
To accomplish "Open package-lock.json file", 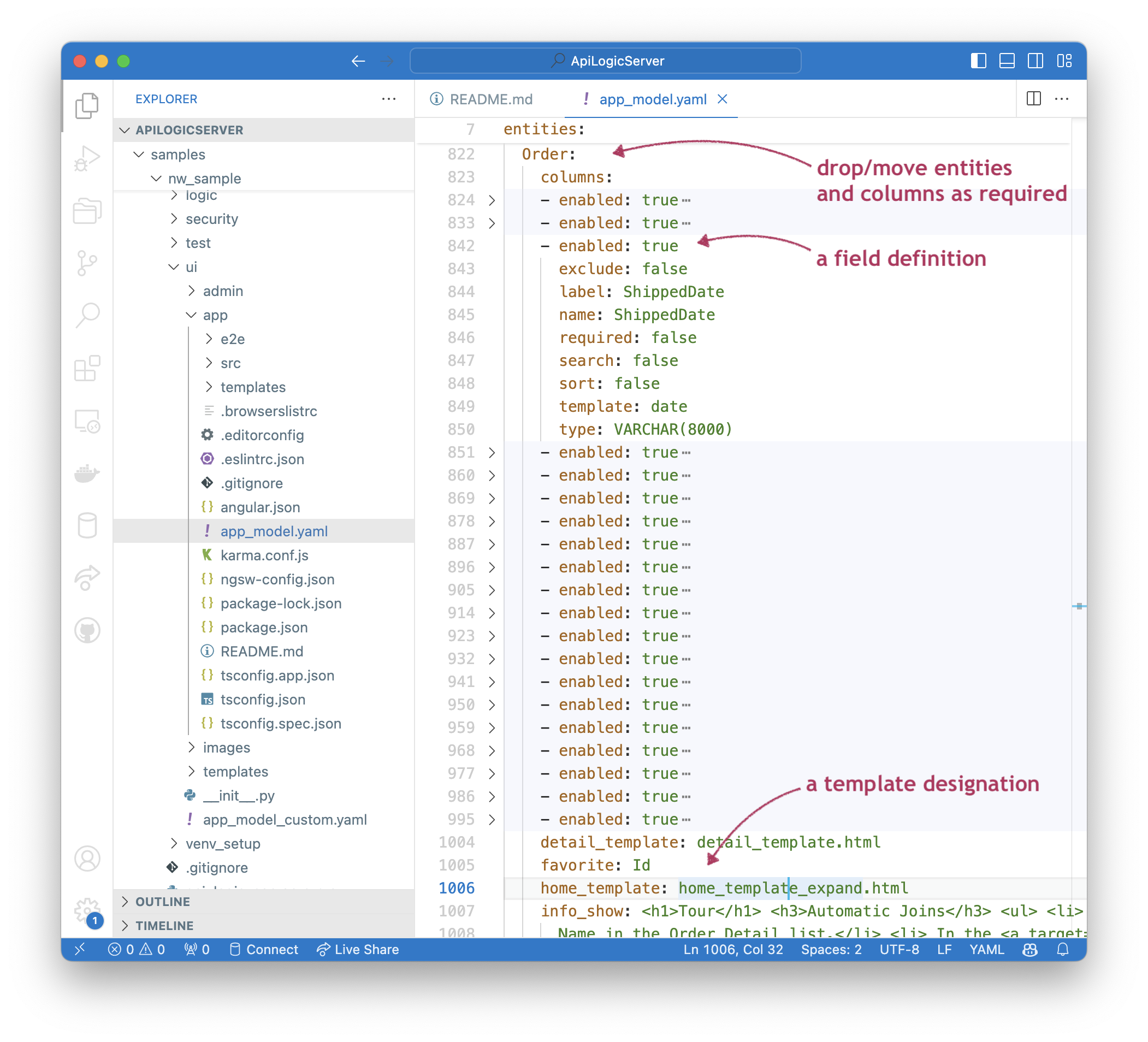I will tap(264, 603).
